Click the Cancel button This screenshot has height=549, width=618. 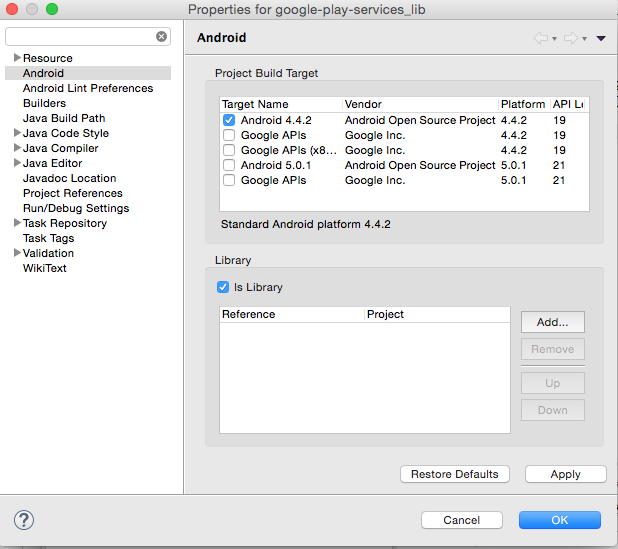click(x=462, y=520)
